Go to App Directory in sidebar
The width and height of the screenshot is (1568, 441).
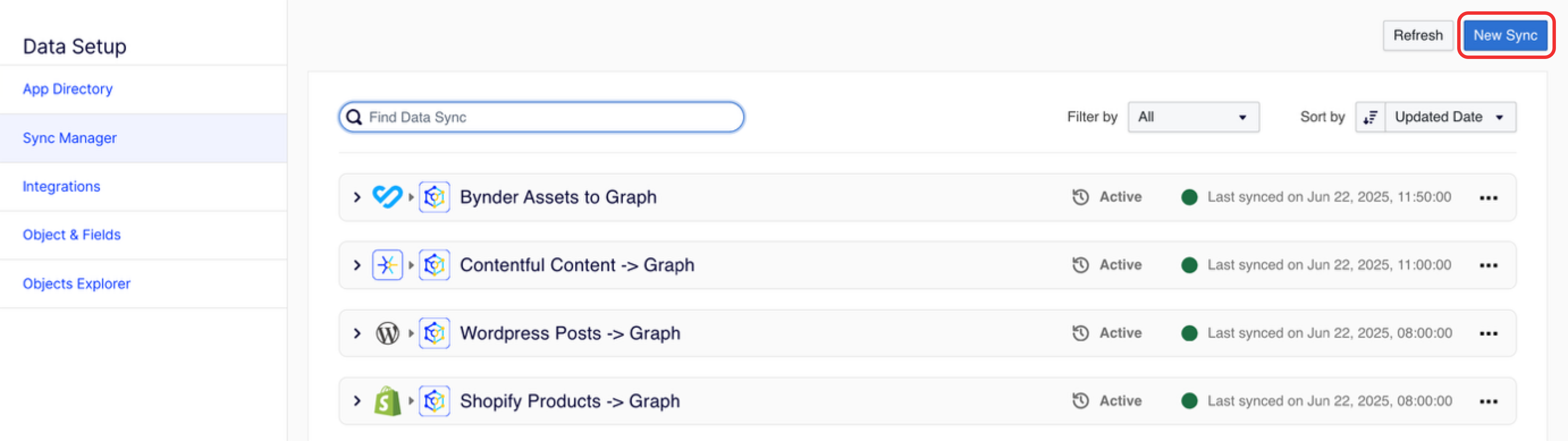click(68, 89)
